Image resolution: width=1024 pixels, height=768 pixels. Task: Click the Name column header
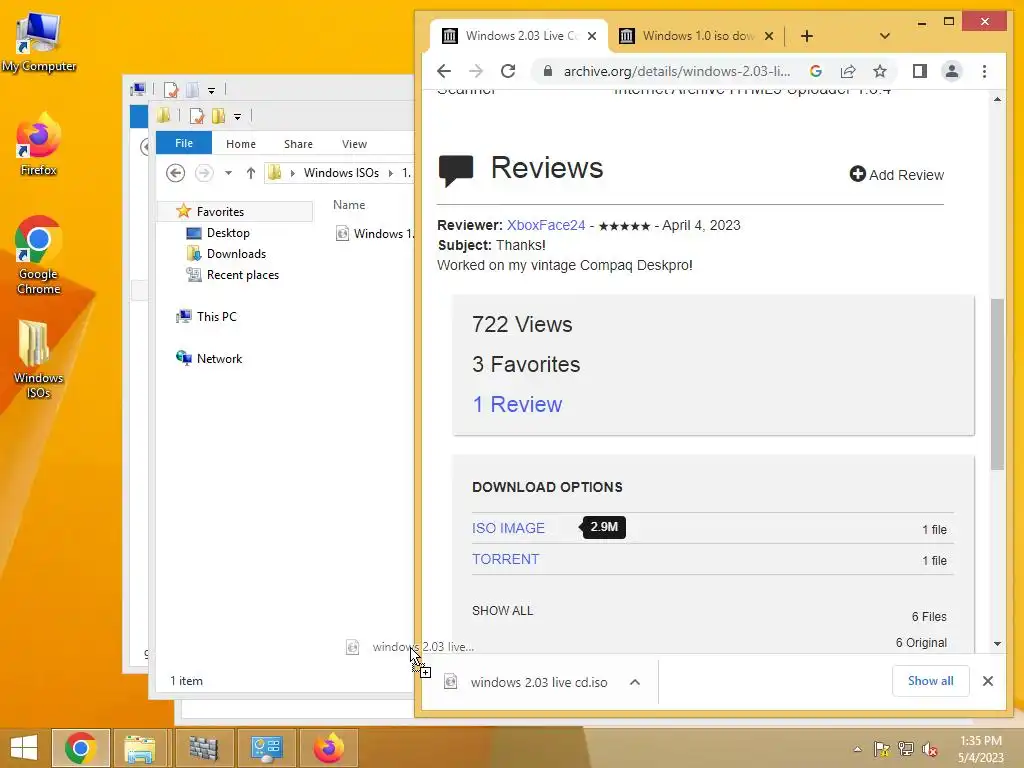click(x=349, y=204)
